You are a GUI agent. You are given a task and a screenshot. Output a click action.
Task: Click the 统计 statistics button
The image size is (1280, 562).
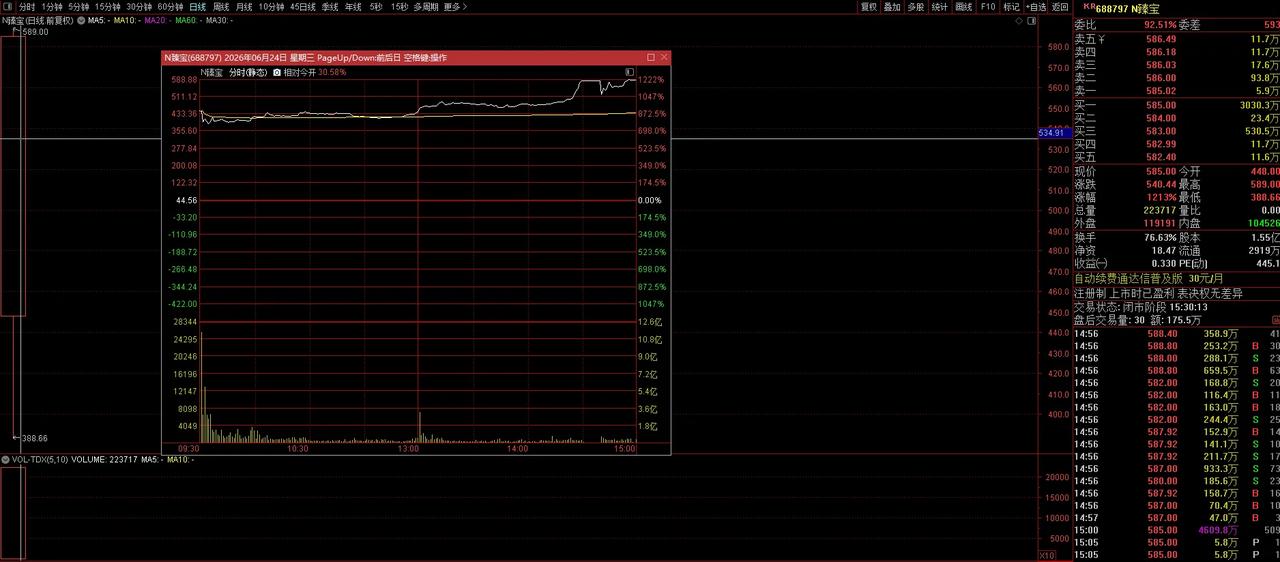pos(940,6)
